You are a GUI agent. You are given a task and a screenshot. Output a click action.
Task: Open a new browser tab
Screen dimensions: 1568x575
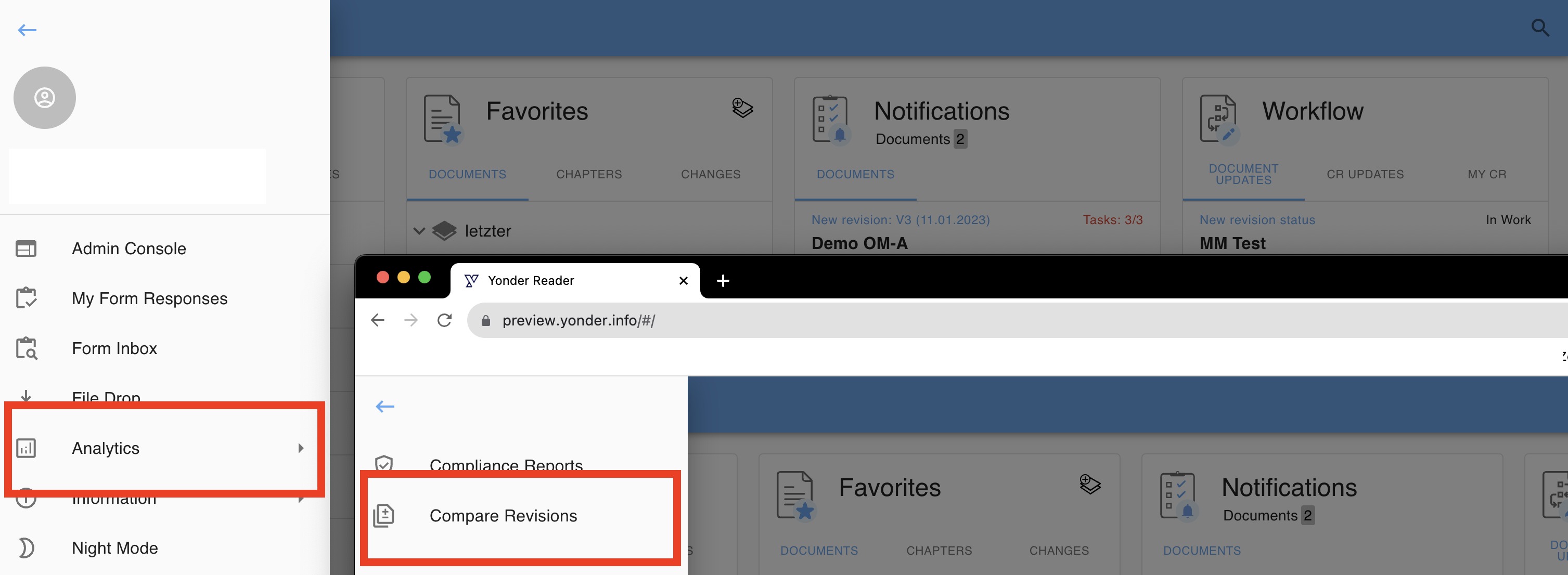coord(723,281)
